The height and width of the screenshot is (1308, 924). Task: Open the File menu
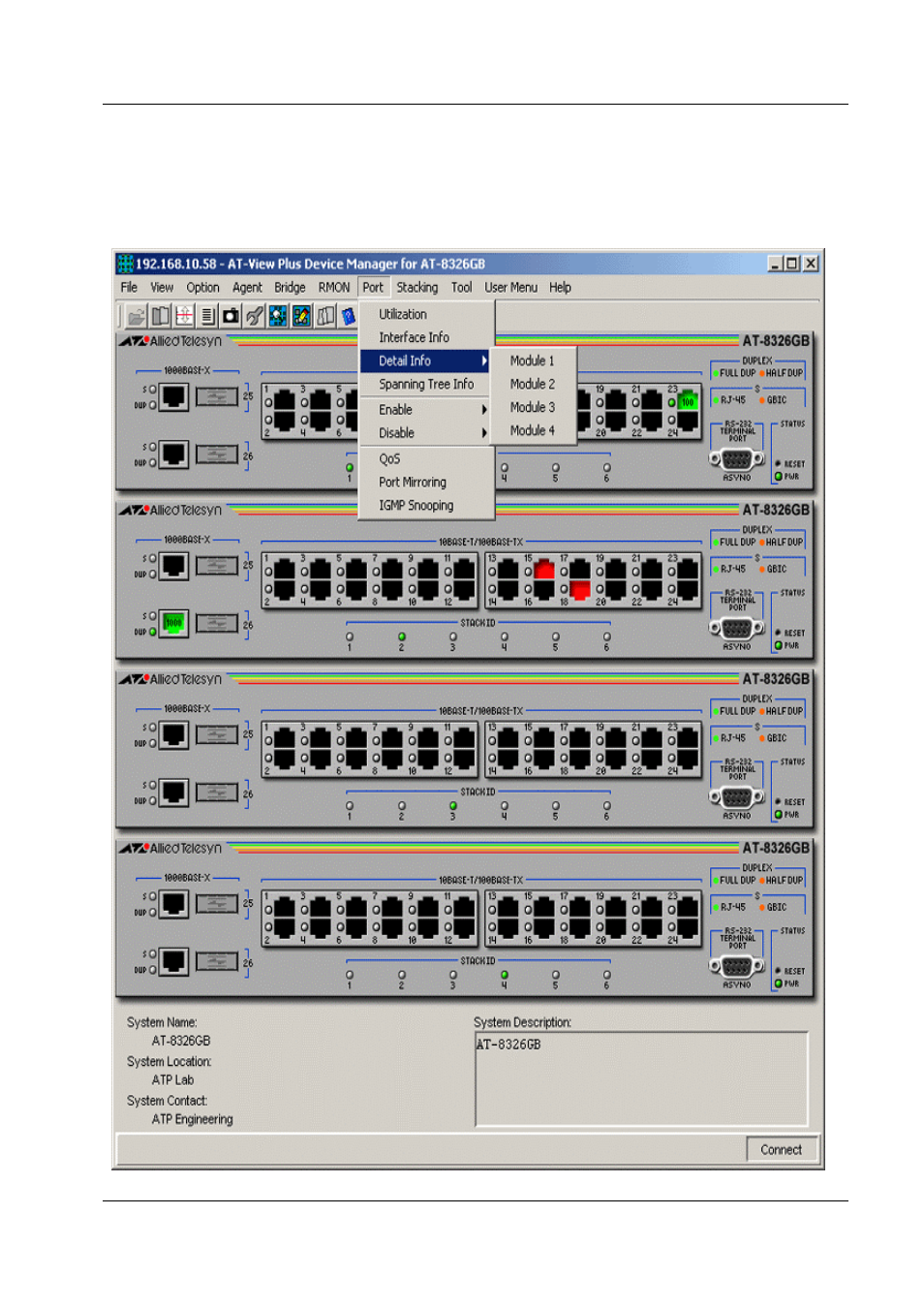pyautogui.click(x=129, y=288)
